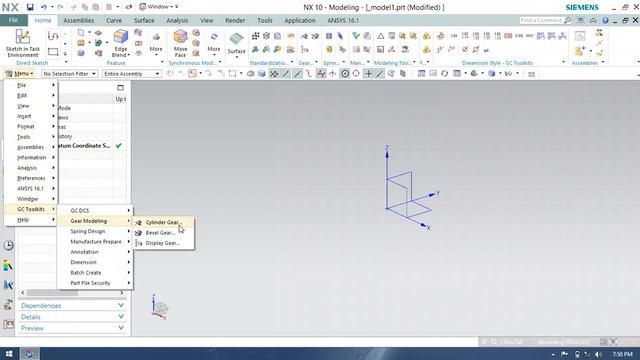Open the Render ribbon tab
Viewport: 640px width, 360px height.
[235, 20]
